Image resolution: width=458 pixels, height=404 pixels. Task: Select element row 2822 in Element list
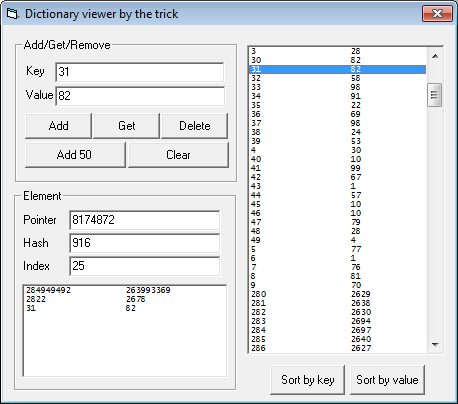click(125, 299)
